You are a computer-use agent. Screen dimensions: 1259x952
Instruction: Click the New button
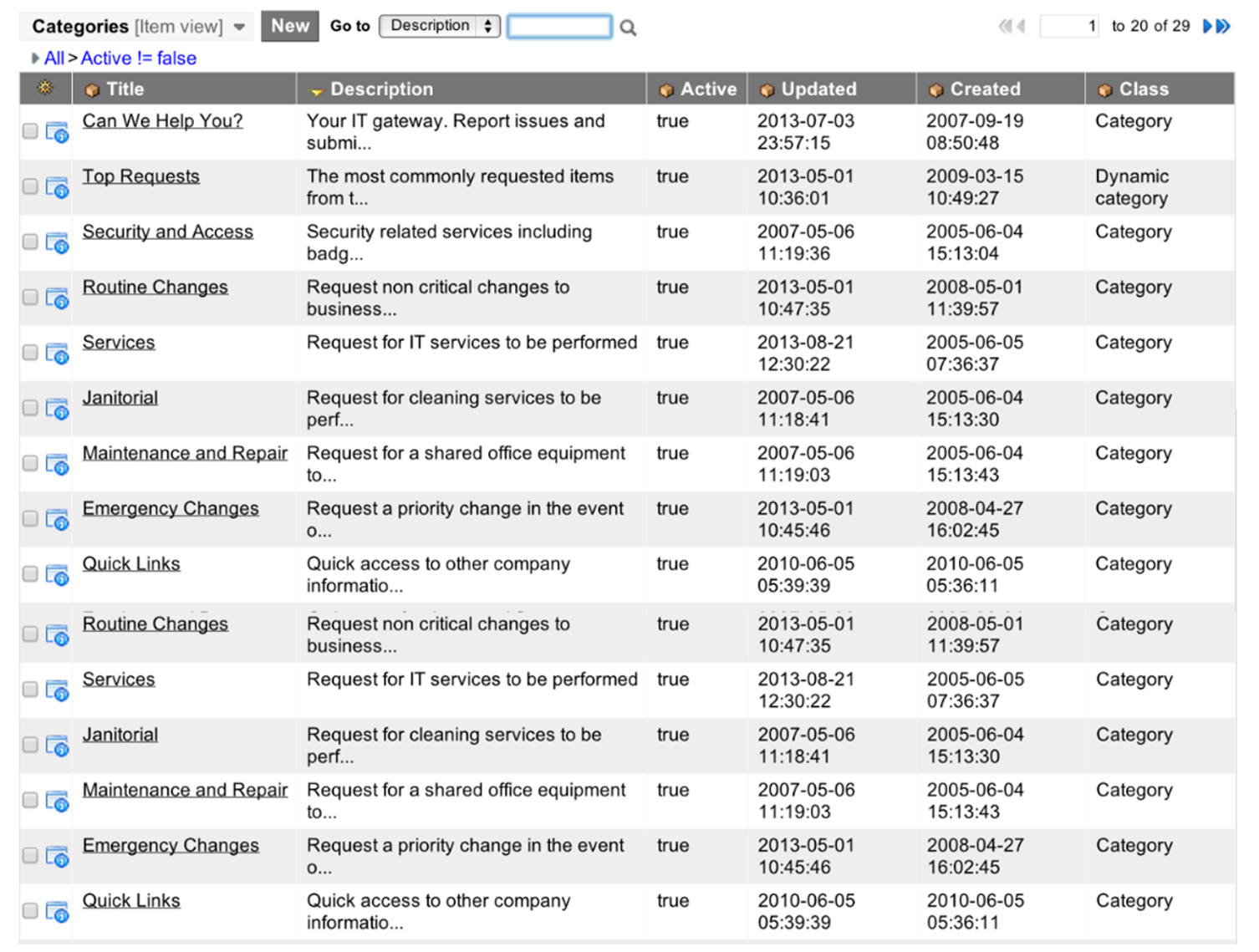[x=289, y=26]
